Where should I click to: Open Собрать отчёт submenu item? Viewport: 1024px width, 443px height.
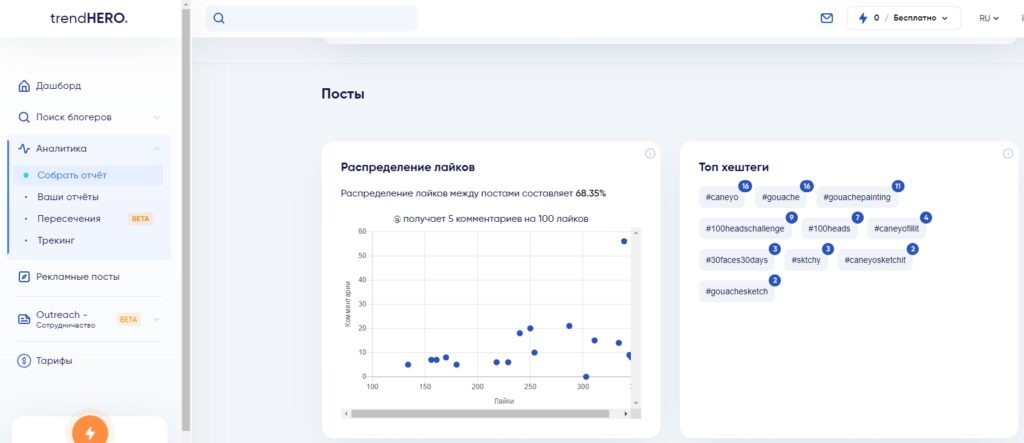[x=72, y=175]
